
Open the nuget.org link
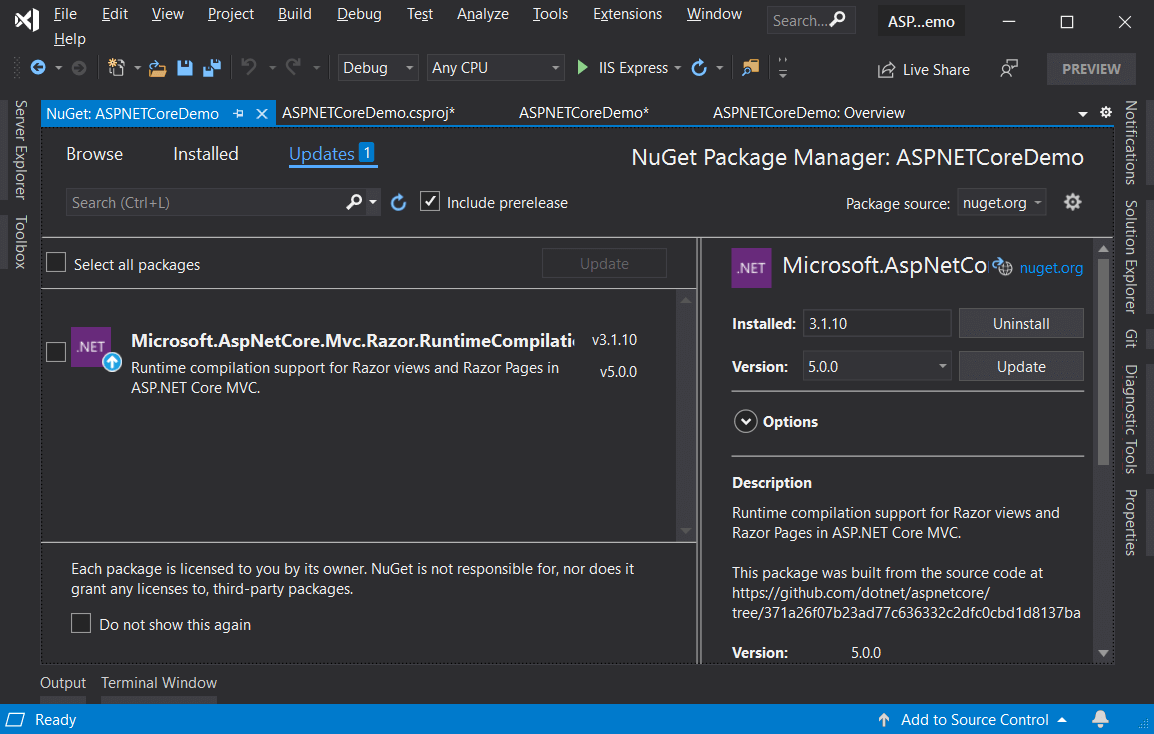1050,268
